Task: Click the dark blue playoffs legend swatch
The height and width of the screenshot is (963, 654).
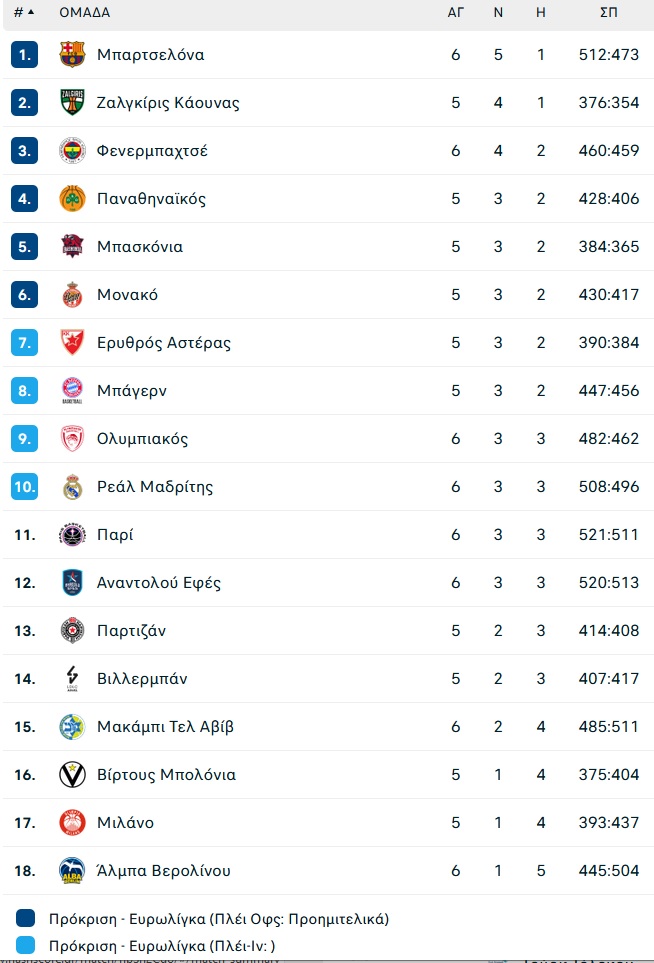Action: tap(25, 918)
